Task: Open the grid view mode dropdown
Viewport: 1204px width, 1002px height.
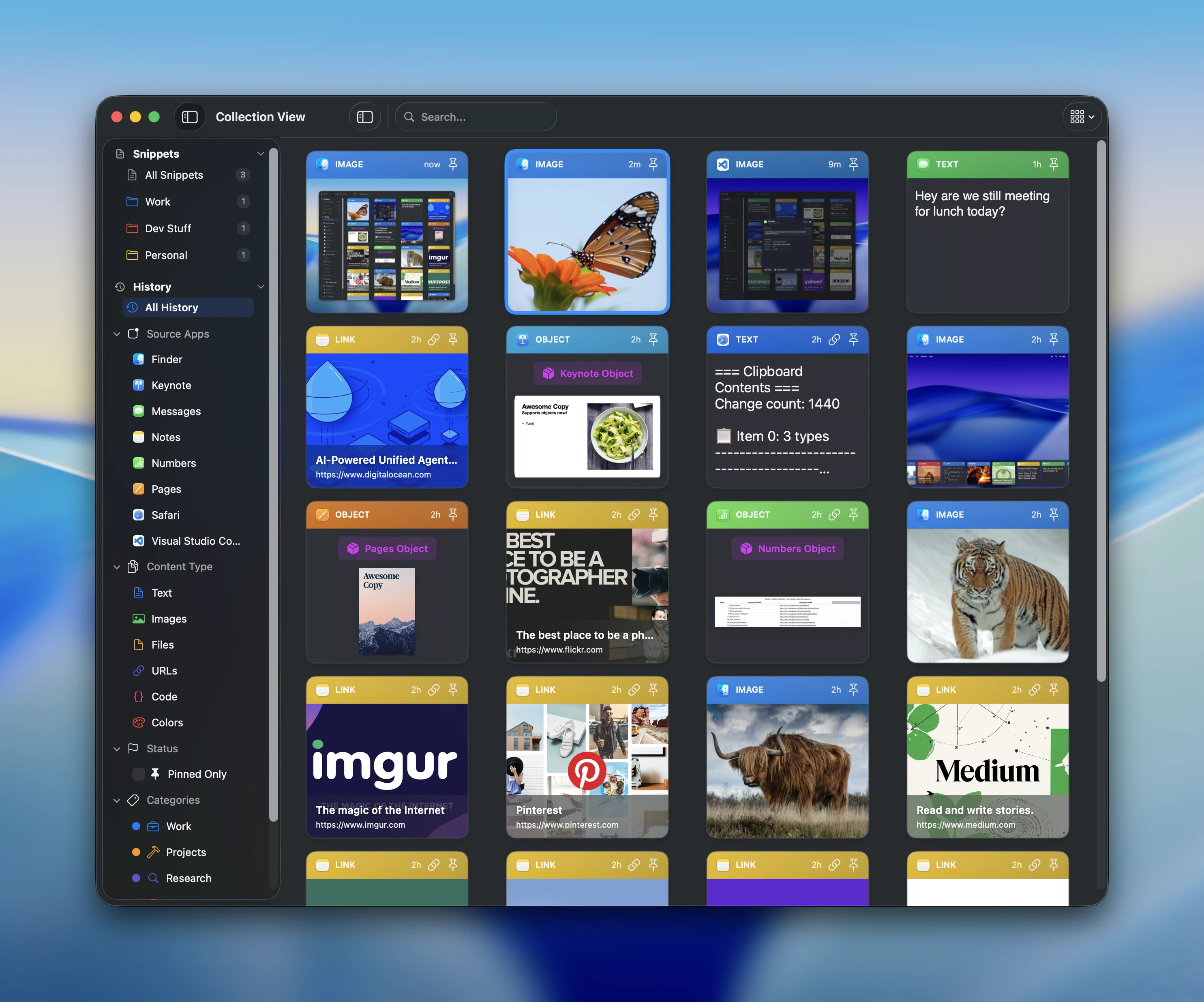Action: pos(1081,117)
